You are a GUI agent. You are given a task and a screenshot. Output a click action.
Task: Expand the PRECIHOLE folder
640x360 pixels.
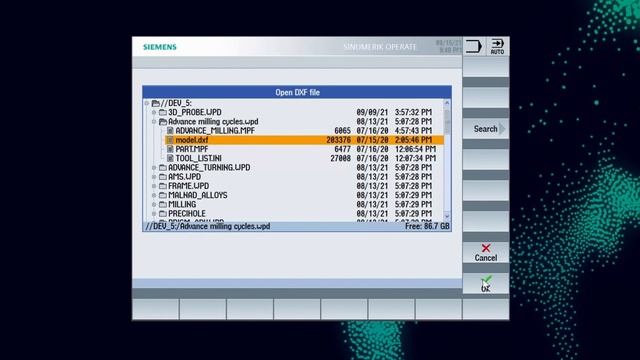pyautogui.click(x=154, y=214)
